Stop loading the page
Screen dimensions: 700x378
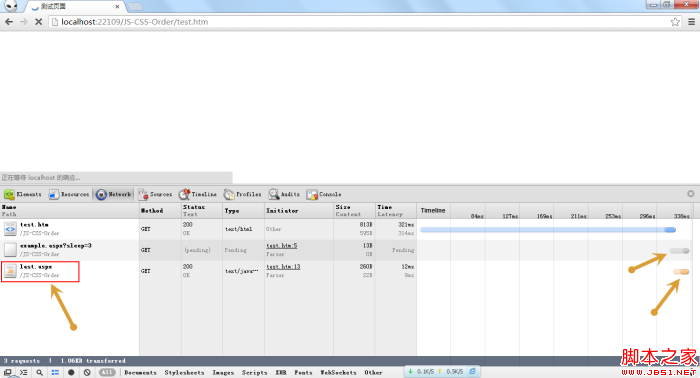coord(38,22)
